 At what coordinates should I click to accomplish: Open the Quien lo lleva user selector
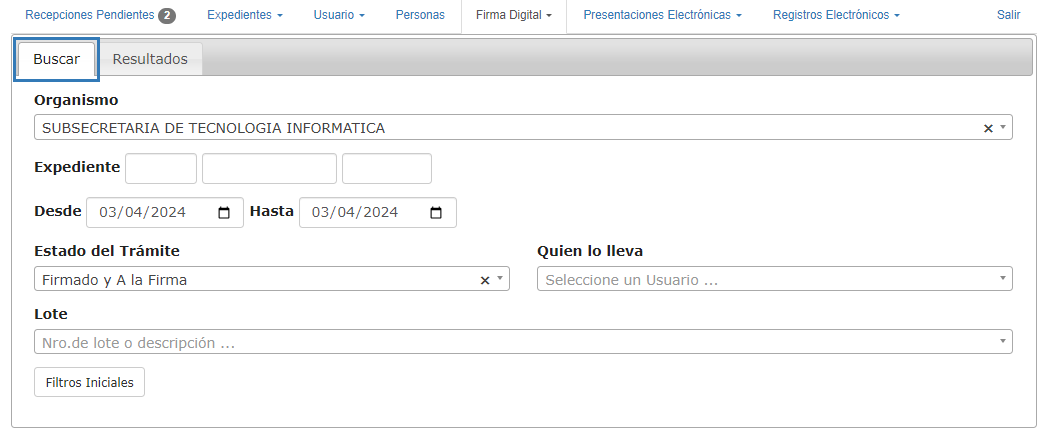(774, 280)
